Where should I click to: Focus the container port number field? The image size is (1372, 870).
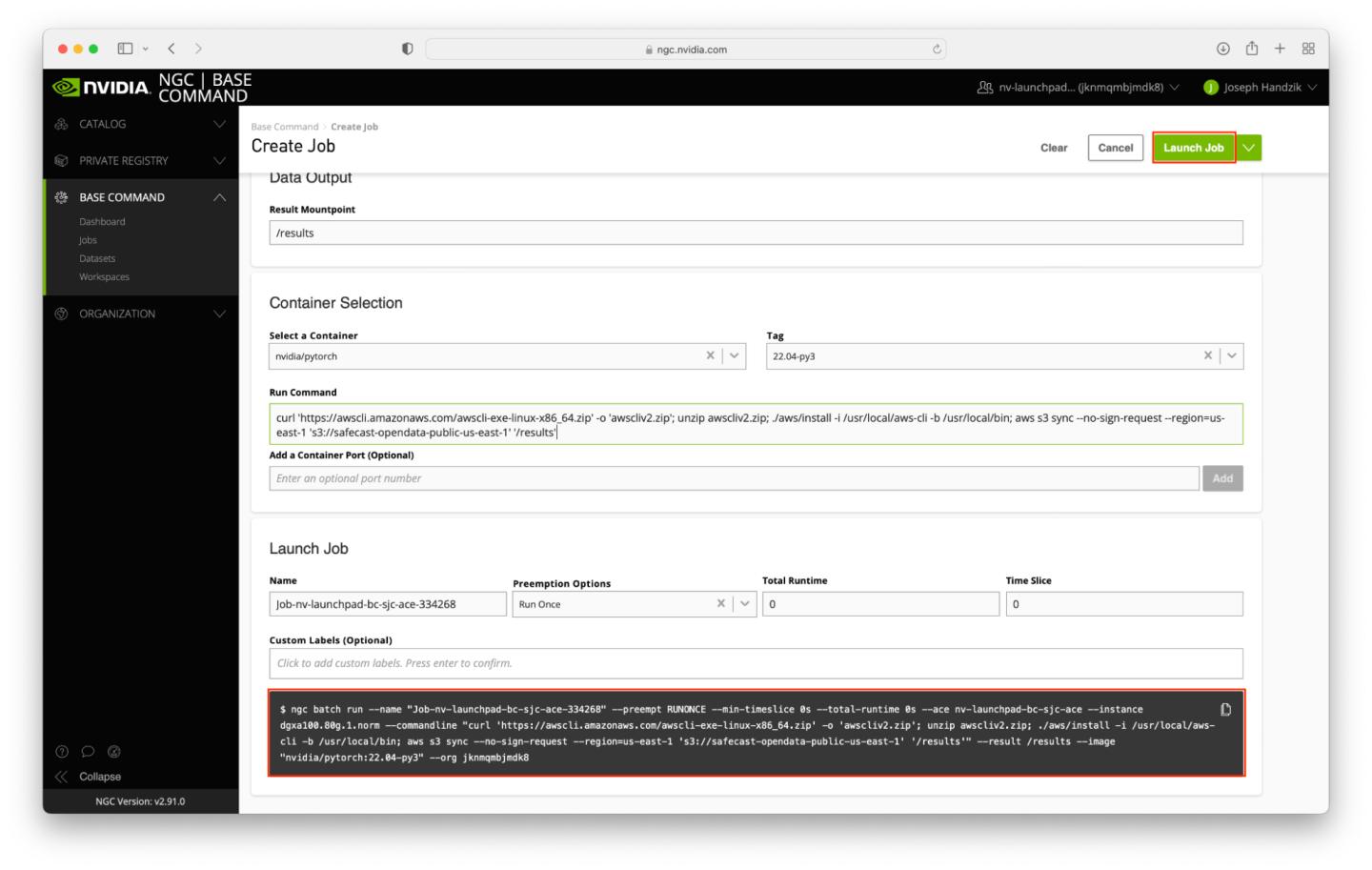[733, 478]
